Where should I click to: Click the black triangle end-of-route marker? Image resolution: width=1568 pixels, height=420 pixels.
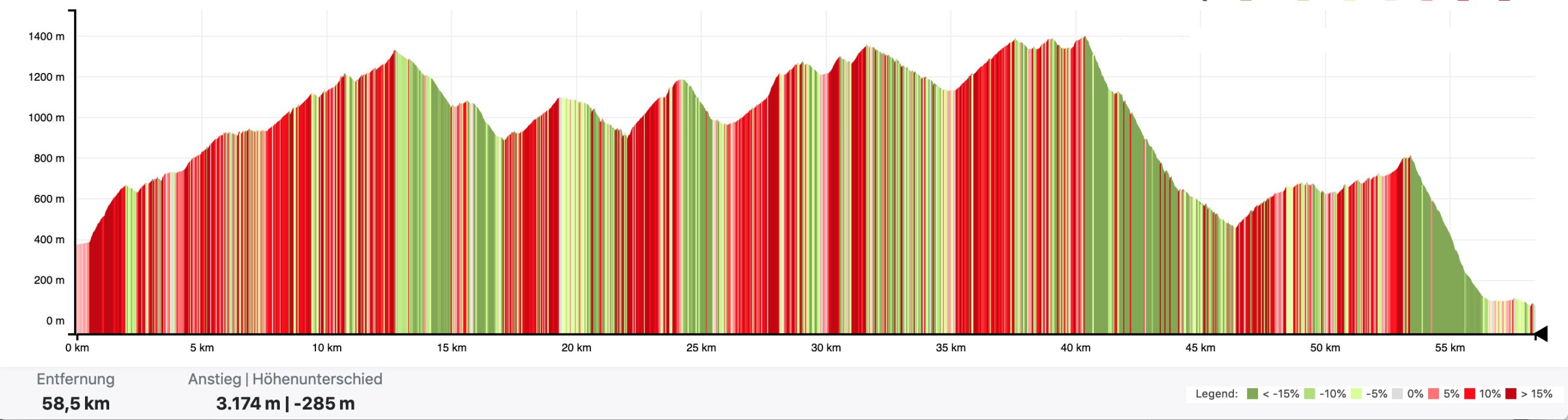pos(1541,334)
